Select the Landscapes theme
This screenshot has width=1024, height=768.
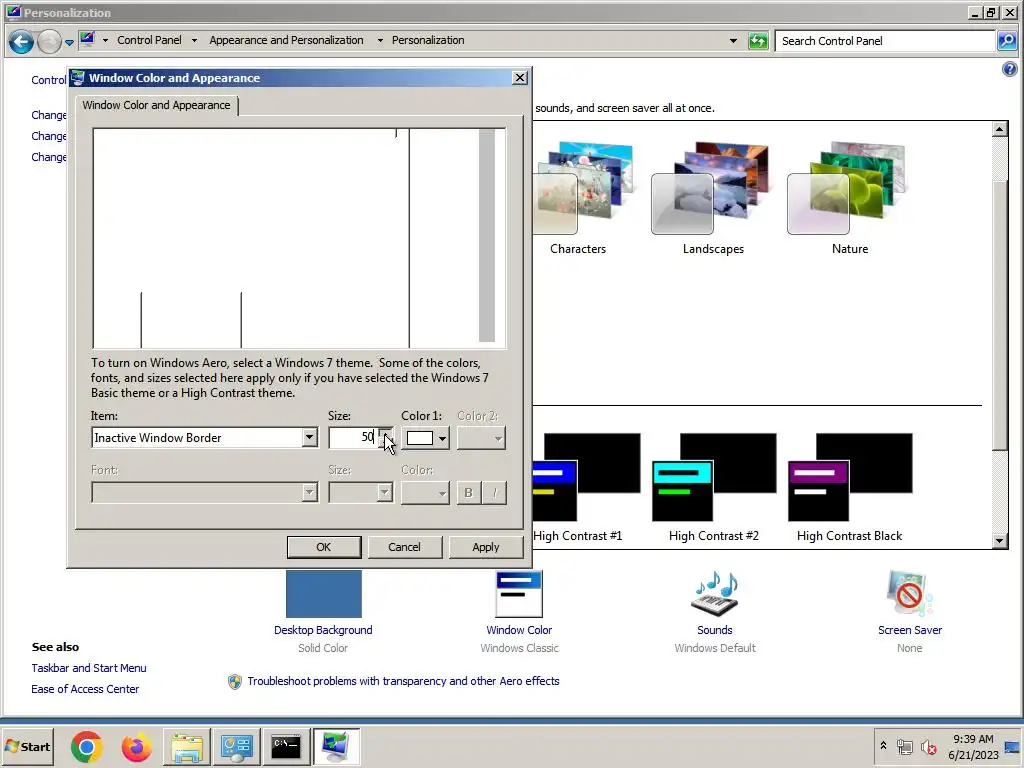click(713, 198)
